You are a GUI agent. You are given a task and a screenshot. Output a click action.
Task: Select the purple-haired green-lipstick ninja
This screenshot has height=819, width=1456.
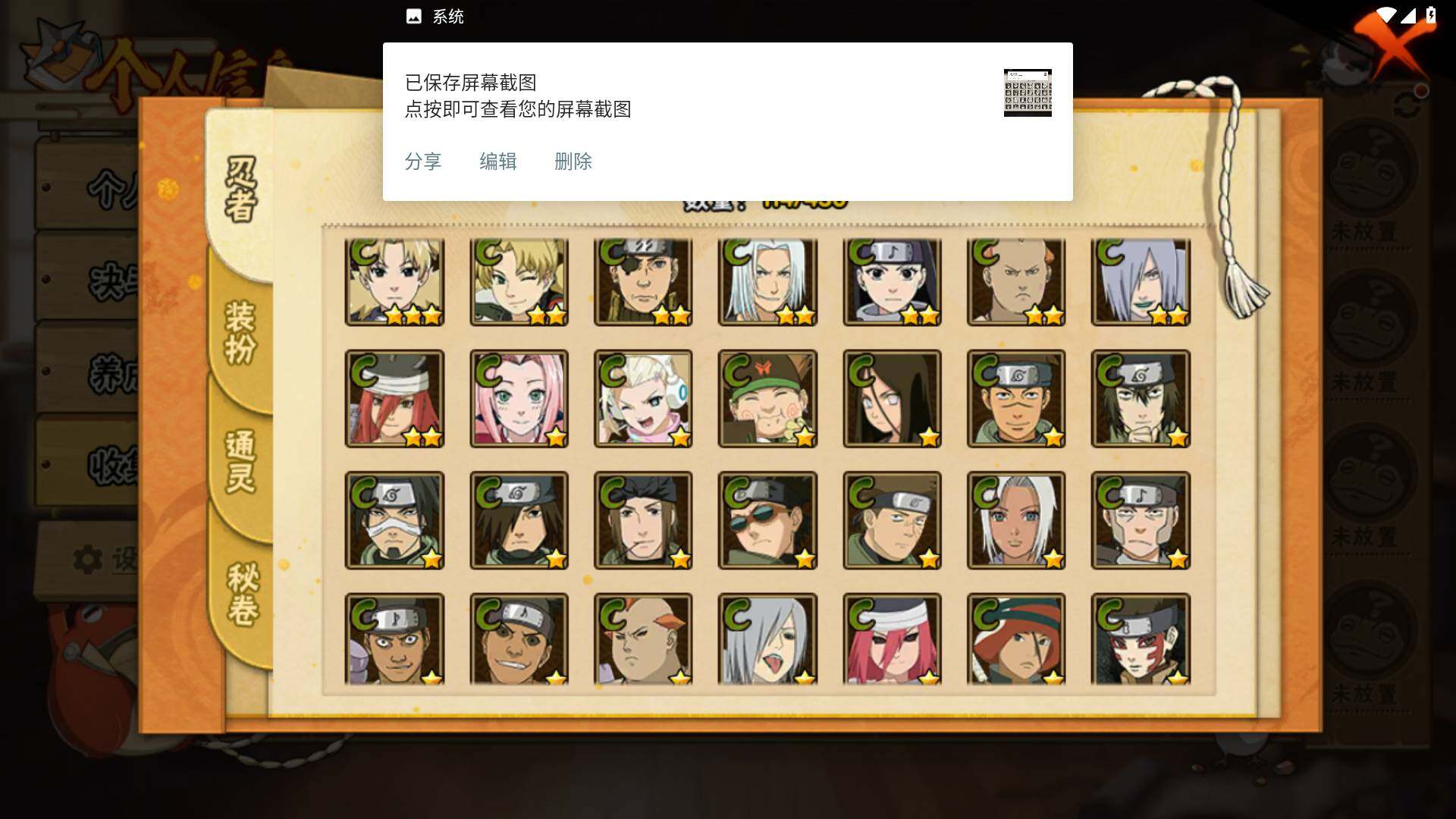point(1141,281)
